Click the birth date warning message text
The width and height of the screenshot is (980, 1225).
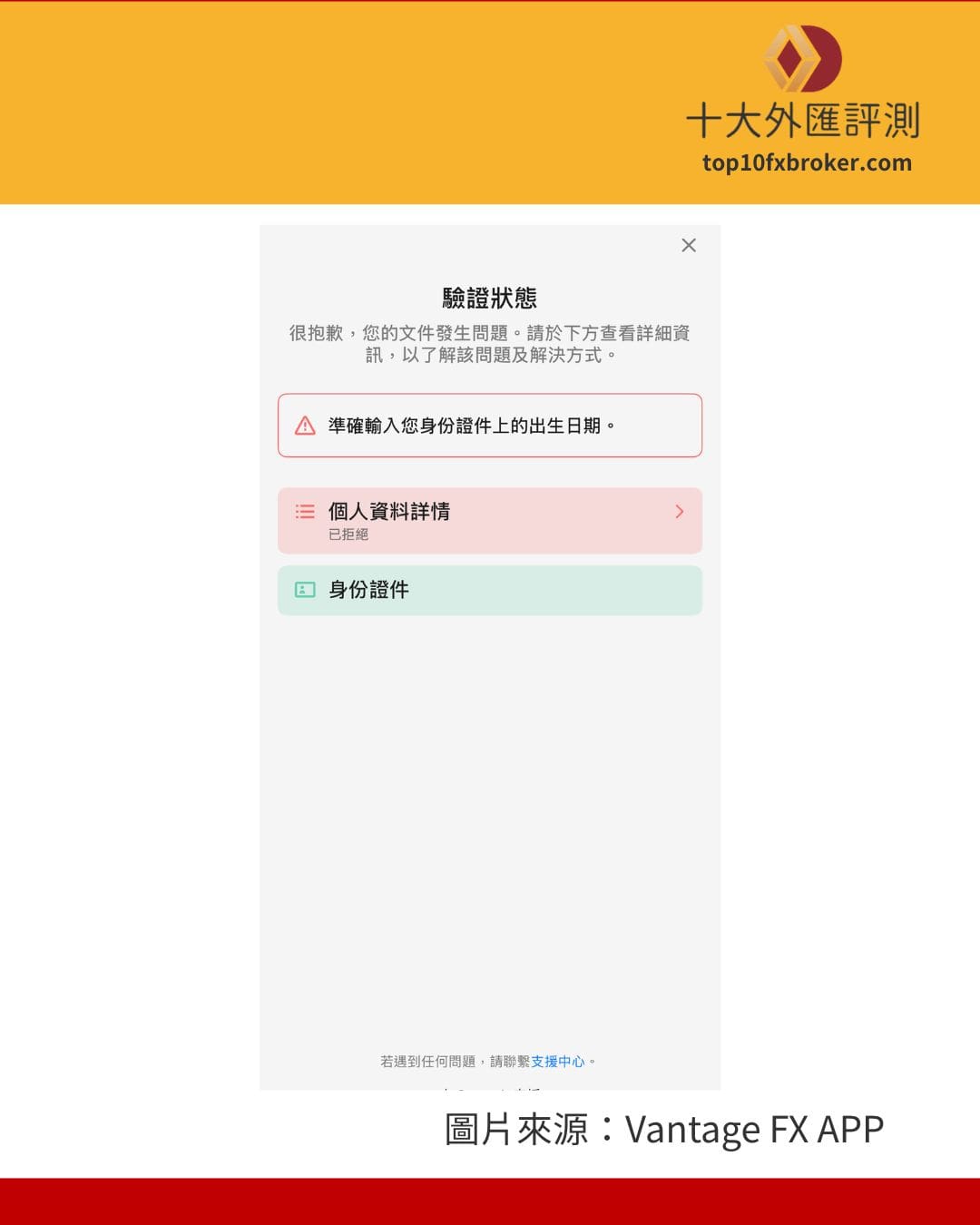[472, 426]
